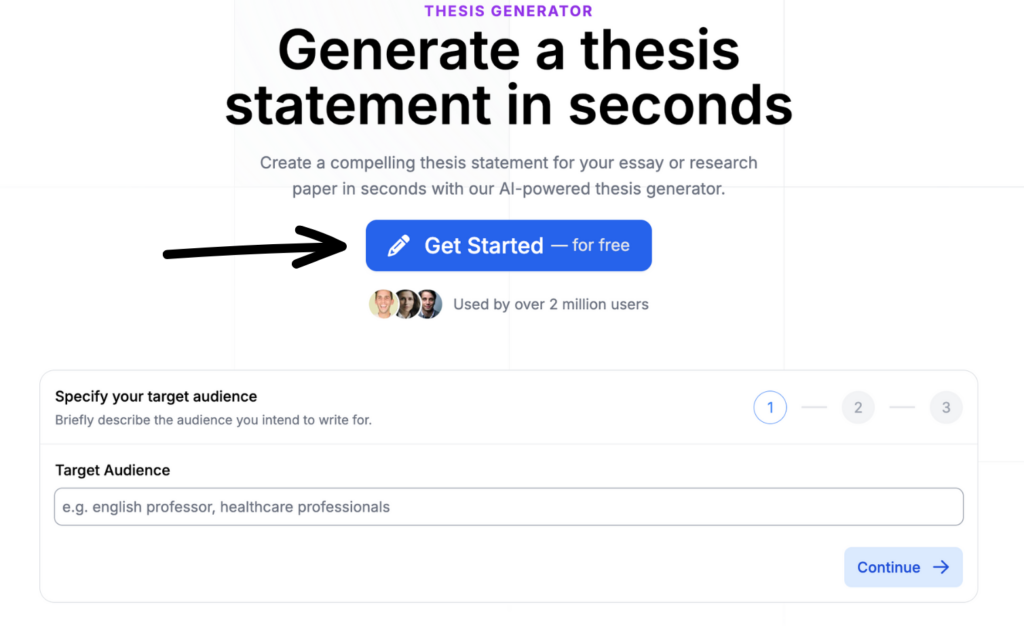Click the Generate a thesis statement headline

click(511, 77)
